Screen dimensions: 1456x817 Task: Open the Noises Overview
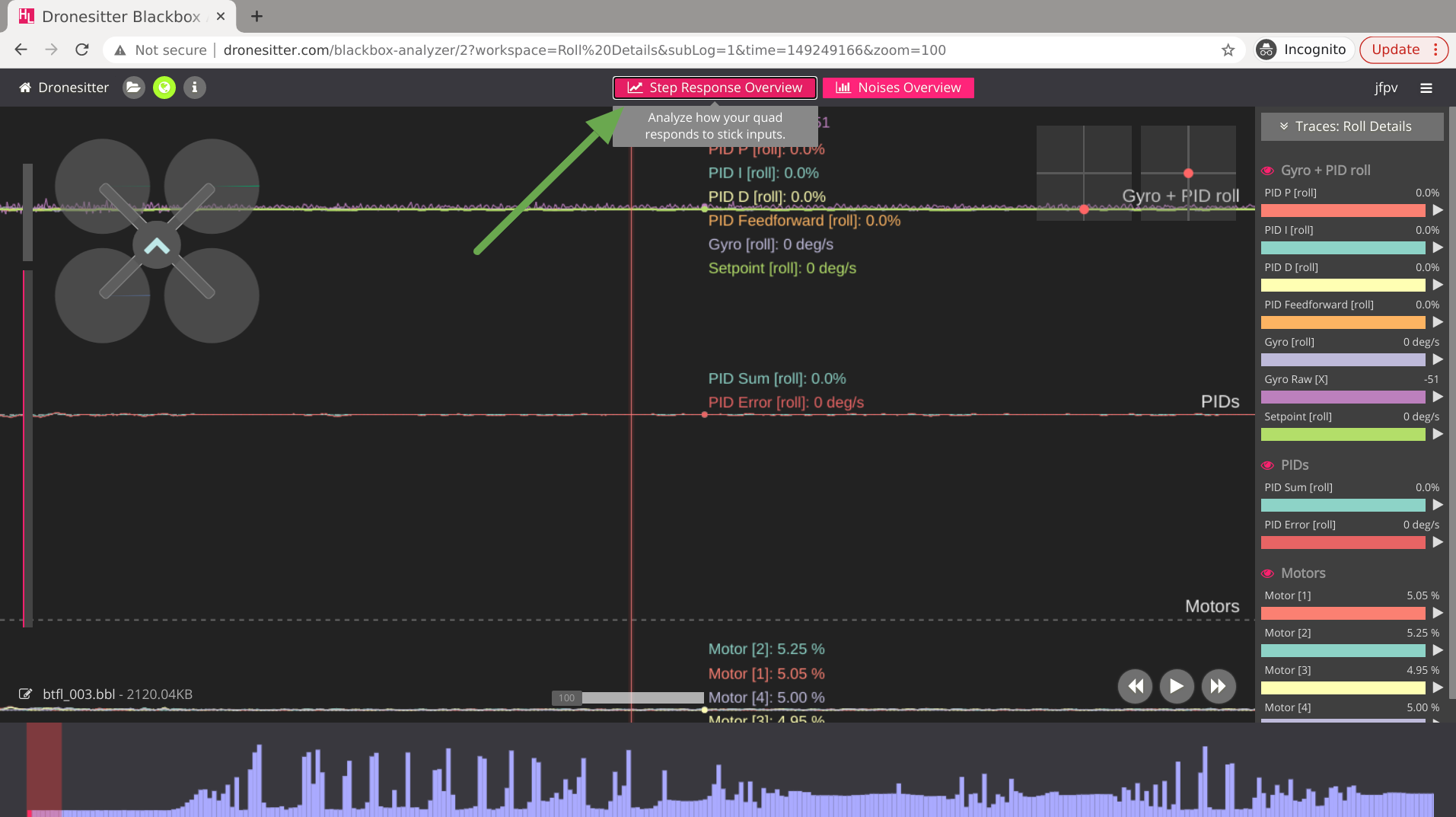(898, 88)
